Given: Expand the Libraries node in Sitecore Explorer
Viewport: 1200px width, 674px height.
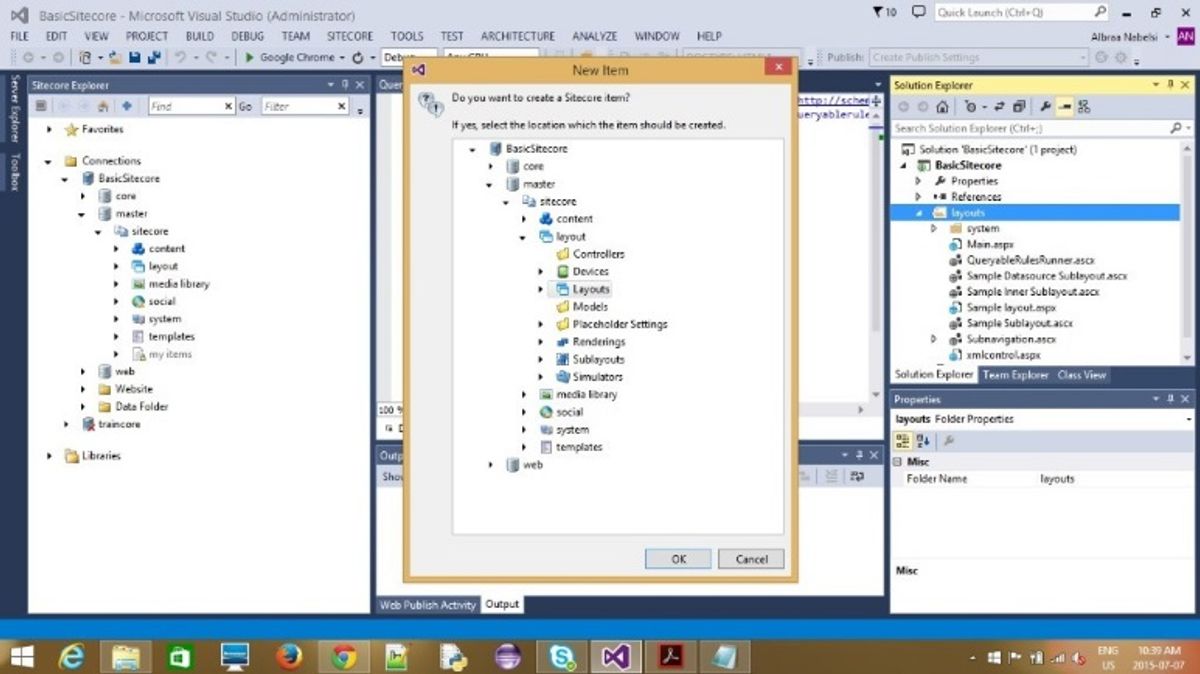Looking at the screenshot, I should pyautogui.click(x=48, y=456).
